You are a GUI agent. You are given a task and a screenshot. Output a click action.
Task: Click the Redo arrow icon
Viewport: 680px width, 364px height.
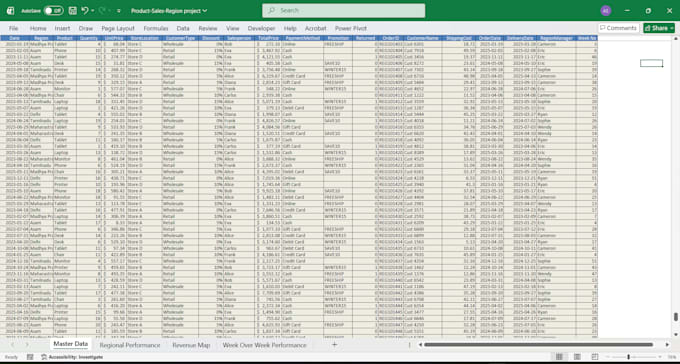point(102,10)
